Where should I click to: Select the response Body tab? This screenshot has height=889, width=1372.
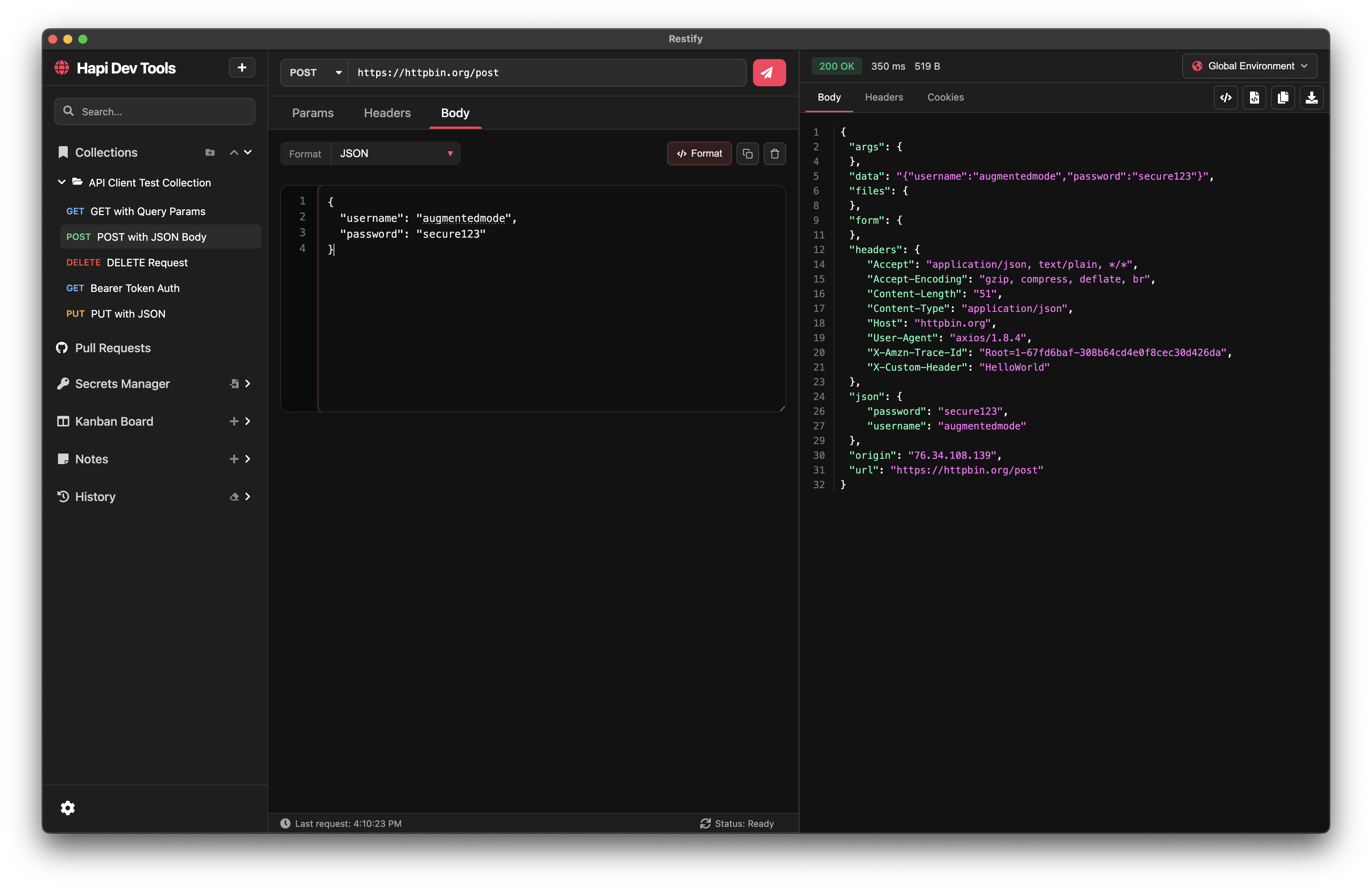(x=829, y=98)
